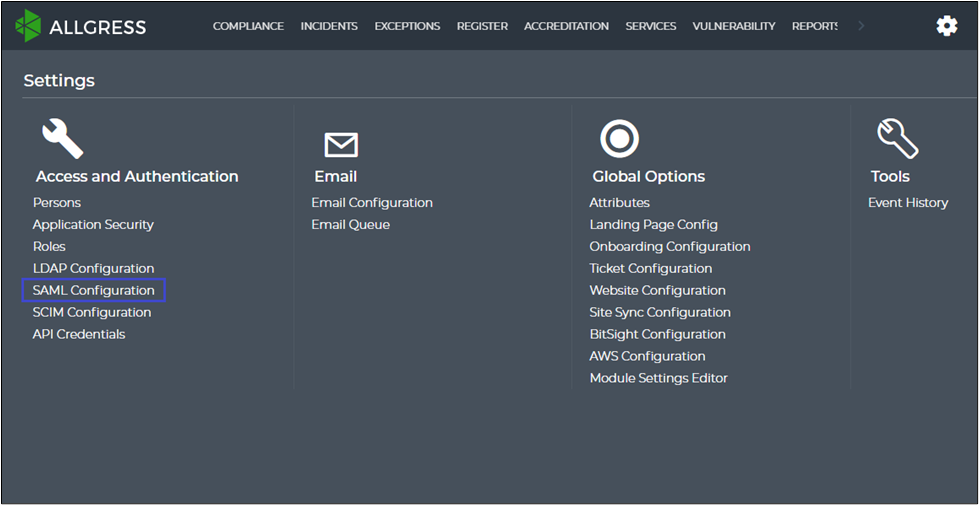Open BitSight Configuration link

(x=657, y=334)
